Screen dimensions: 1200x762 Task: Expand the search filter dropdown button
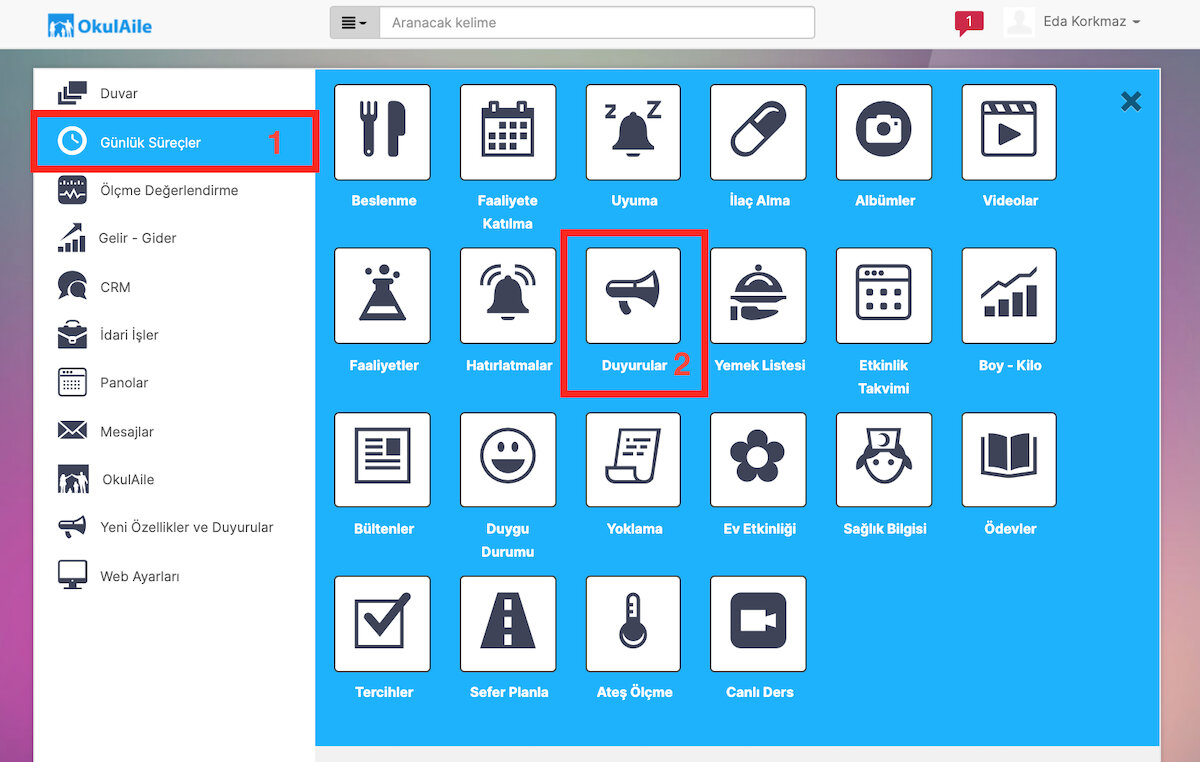pos(355,23)
